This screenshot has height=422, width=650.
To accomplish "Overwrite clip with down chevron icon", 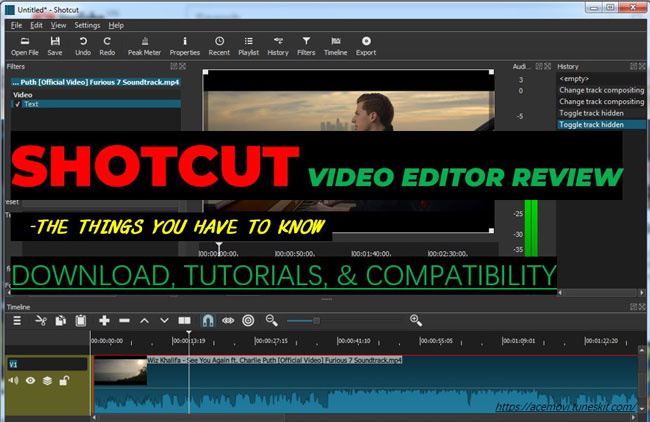I will click(164, 320).
